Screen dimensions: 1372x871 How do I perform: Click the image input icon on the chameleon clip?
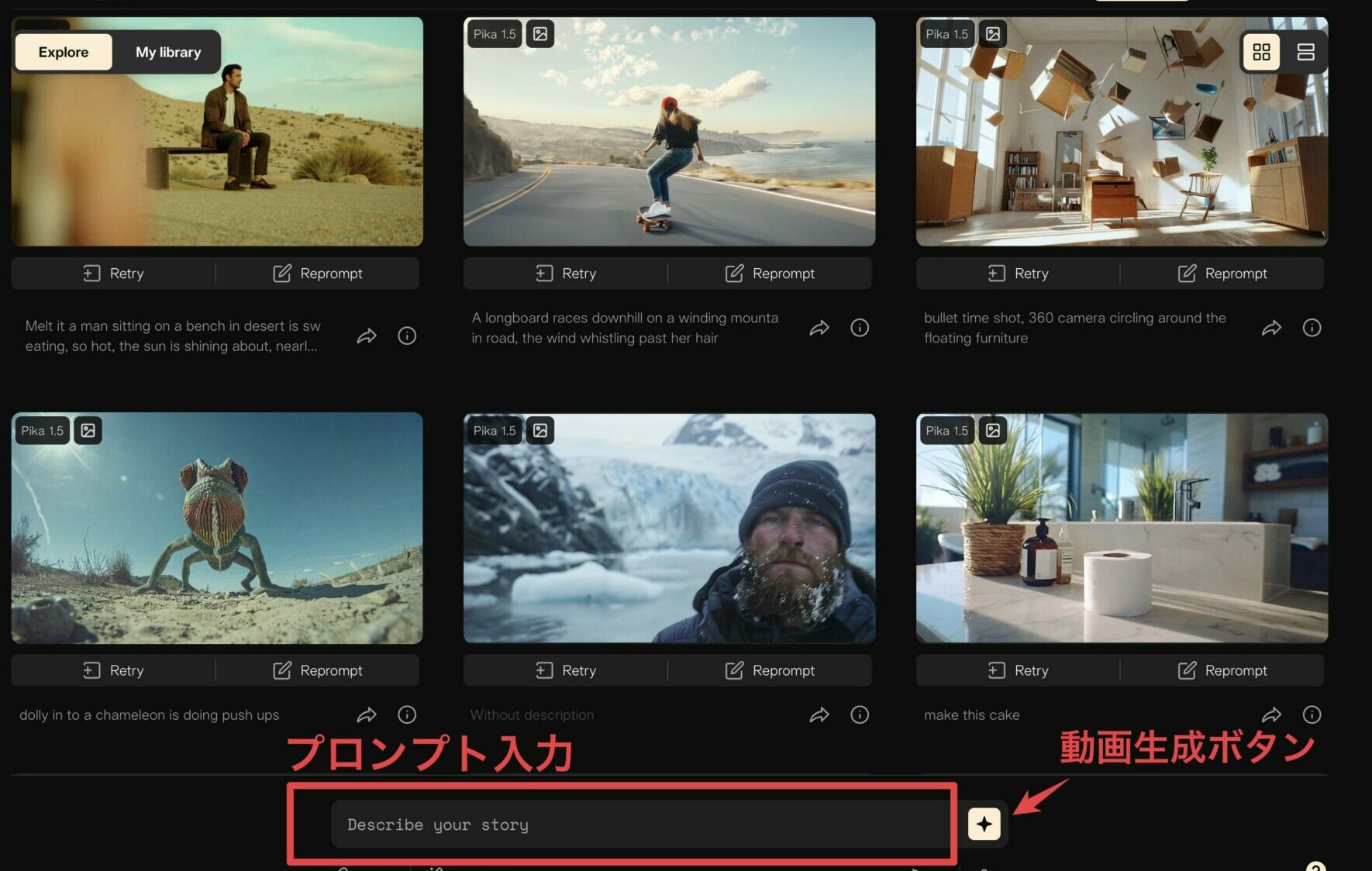88,430
